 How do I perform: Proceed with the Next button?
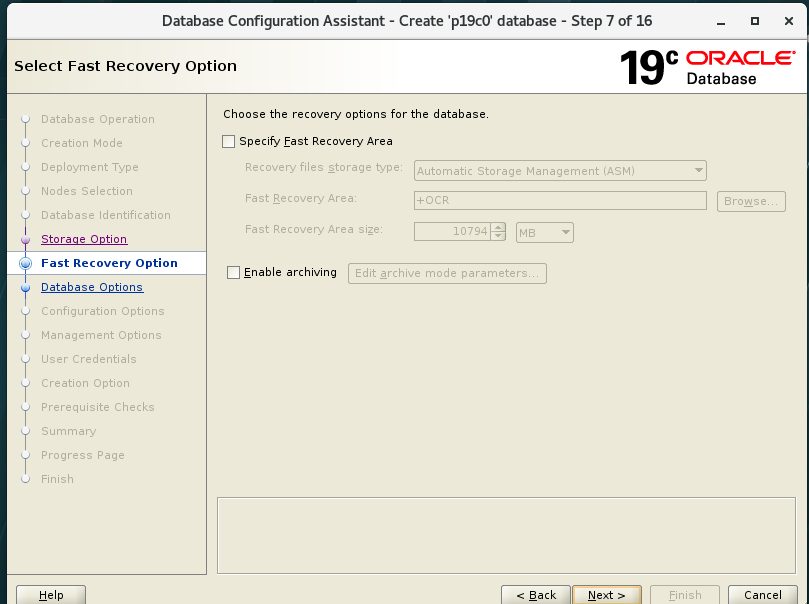607,595
